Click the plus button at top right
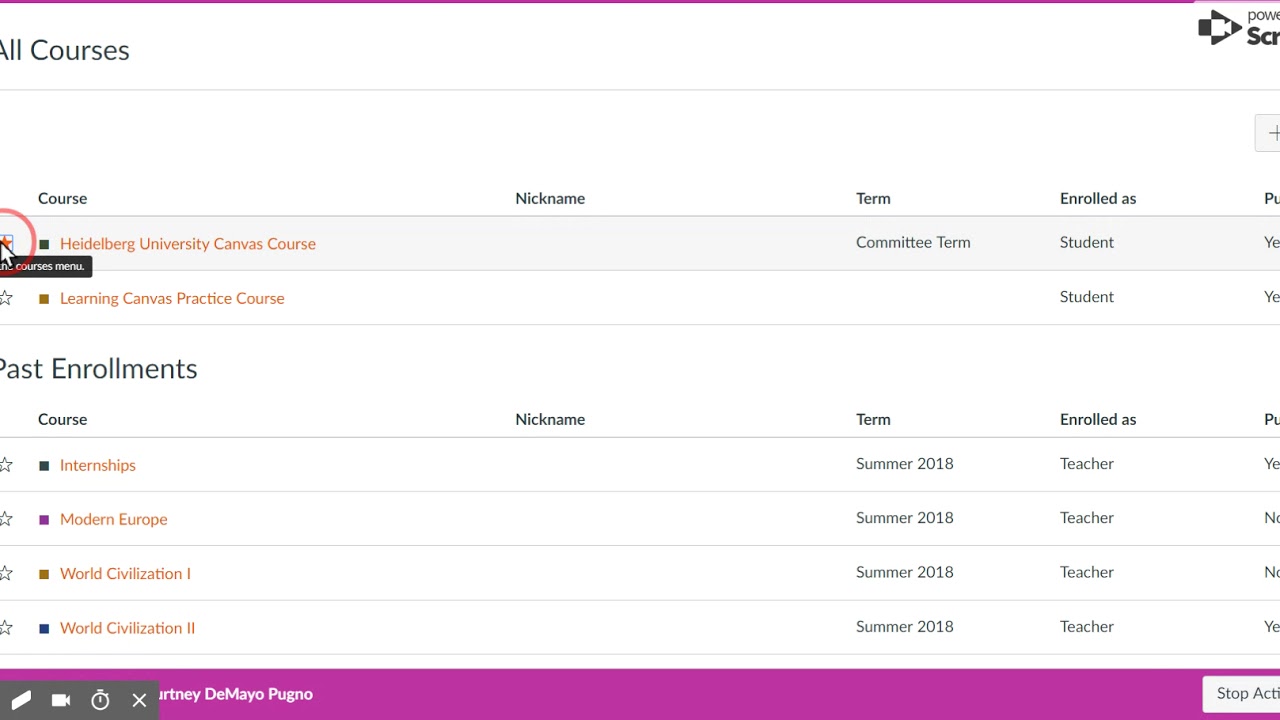 [1268, 133]
